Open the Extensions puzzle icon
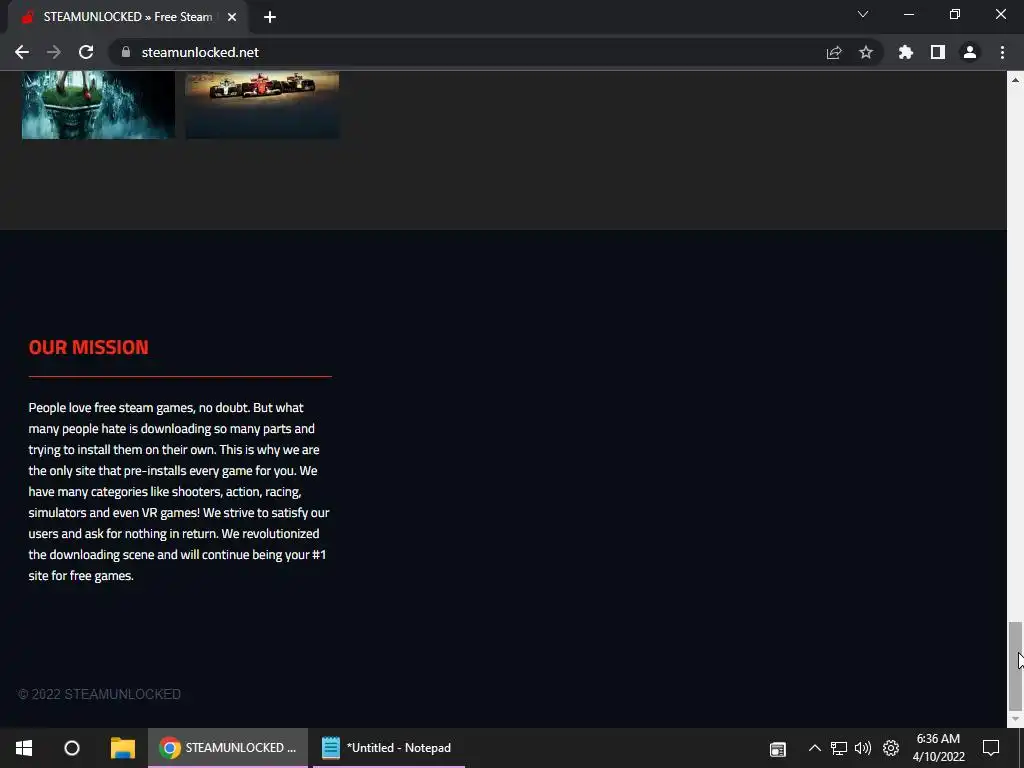The width and height of the screenshot is (1024, 768). [906, 52]
